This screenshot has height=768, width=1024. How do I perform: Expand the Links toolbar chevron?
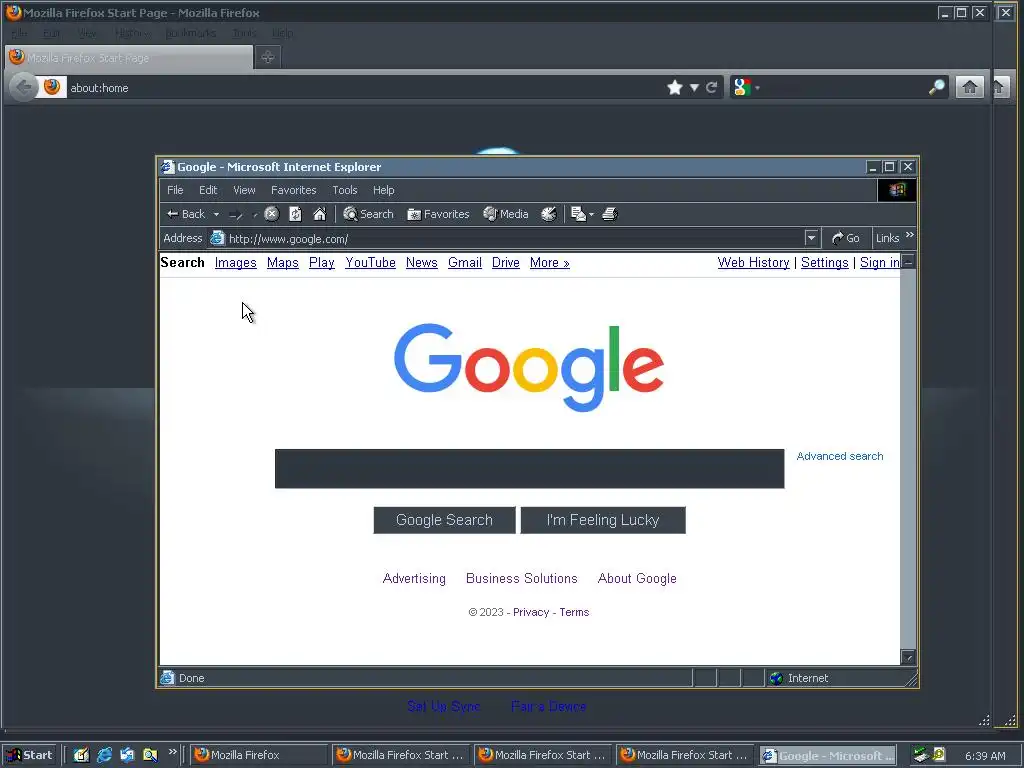click(x=910, y=235)
